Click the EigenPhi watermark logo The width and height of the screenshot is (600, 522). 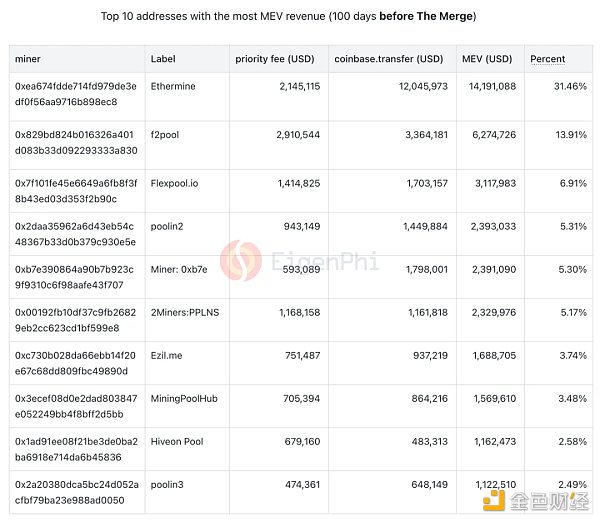[x=241, y=260]
